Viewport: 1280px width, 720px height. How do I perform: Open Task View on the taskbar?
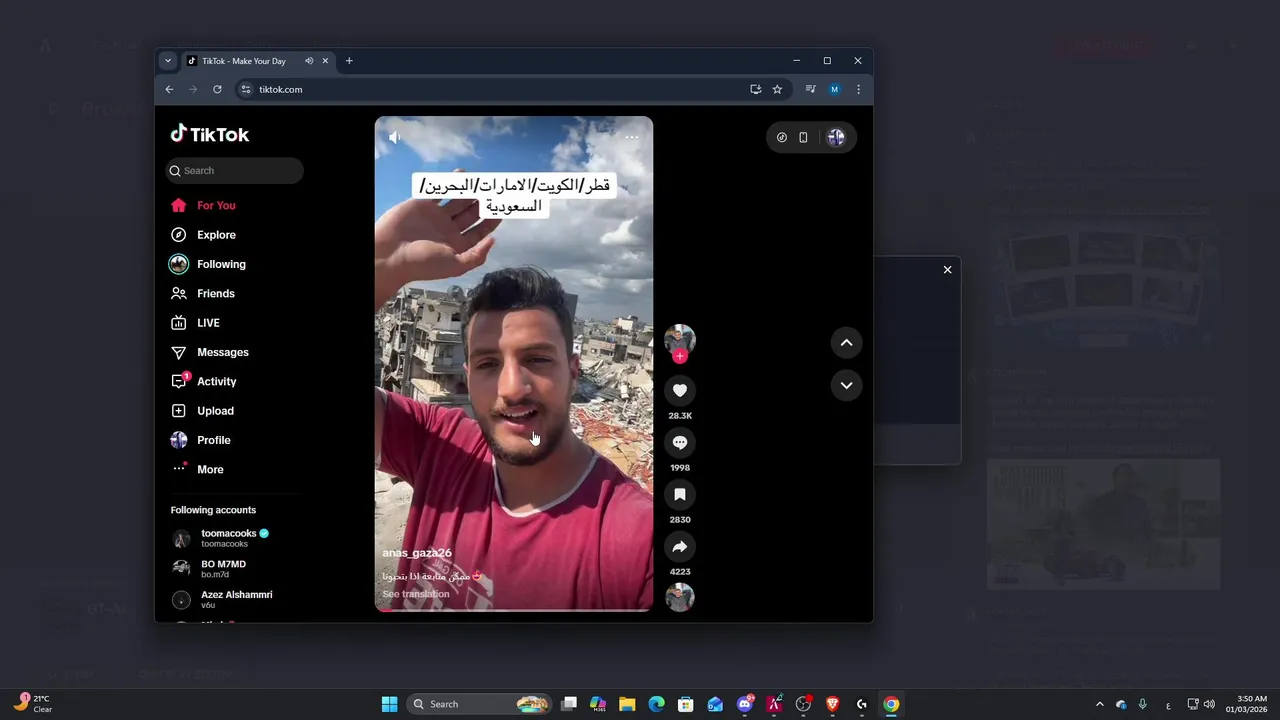[569, 704]
